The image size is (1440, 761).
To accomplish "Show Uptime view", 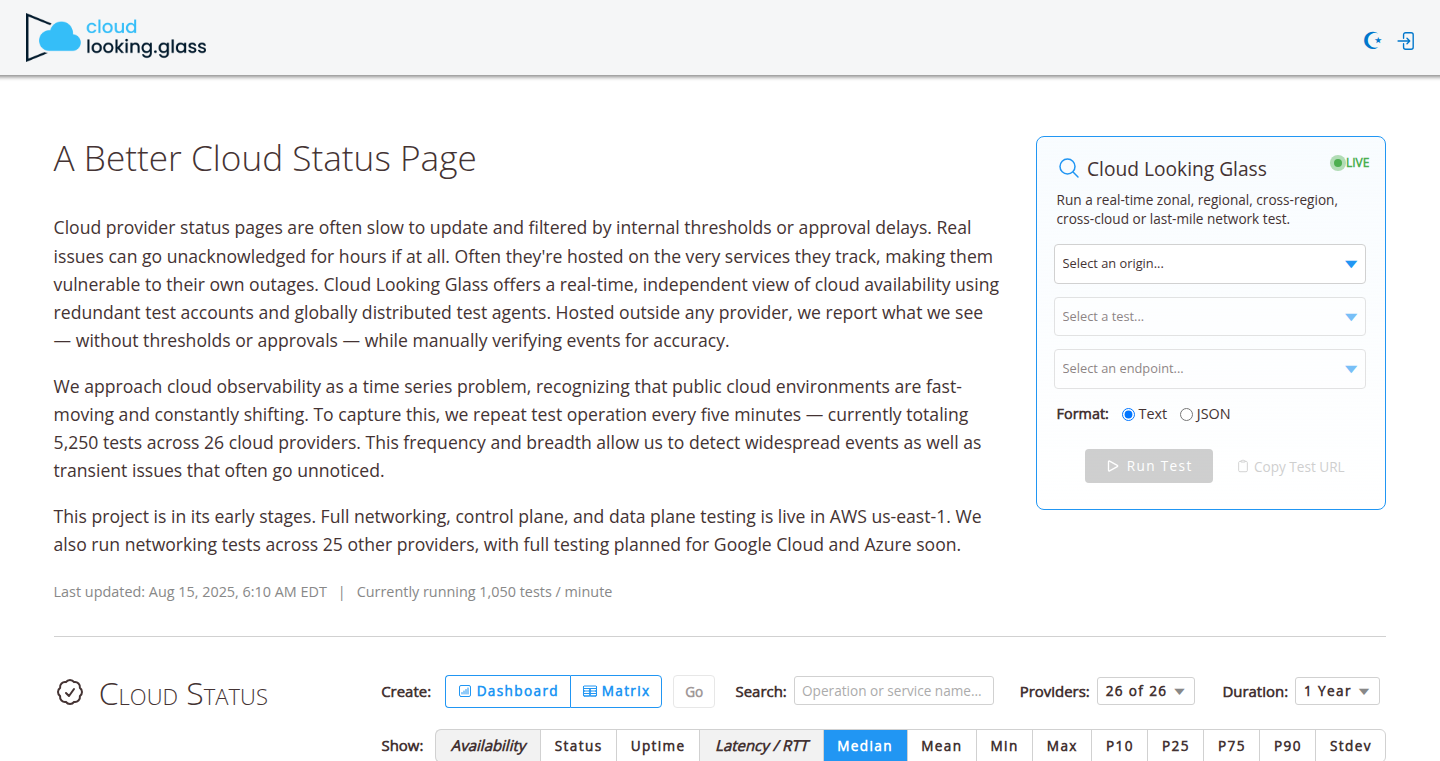I will (x=658, y=746).
